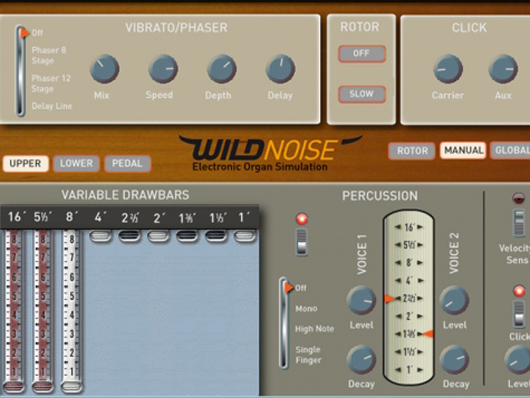Click the Voice 1 Level knob

[361, 300]
